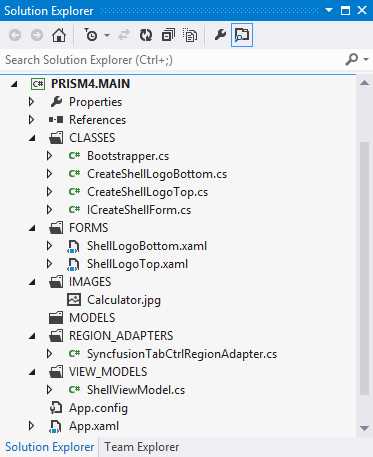Image resolution: width=373 pixels, height=457 pixels.
Task: Click C# icon of CreateShellLogoTop.cs
Action: [x=74, y=191]
